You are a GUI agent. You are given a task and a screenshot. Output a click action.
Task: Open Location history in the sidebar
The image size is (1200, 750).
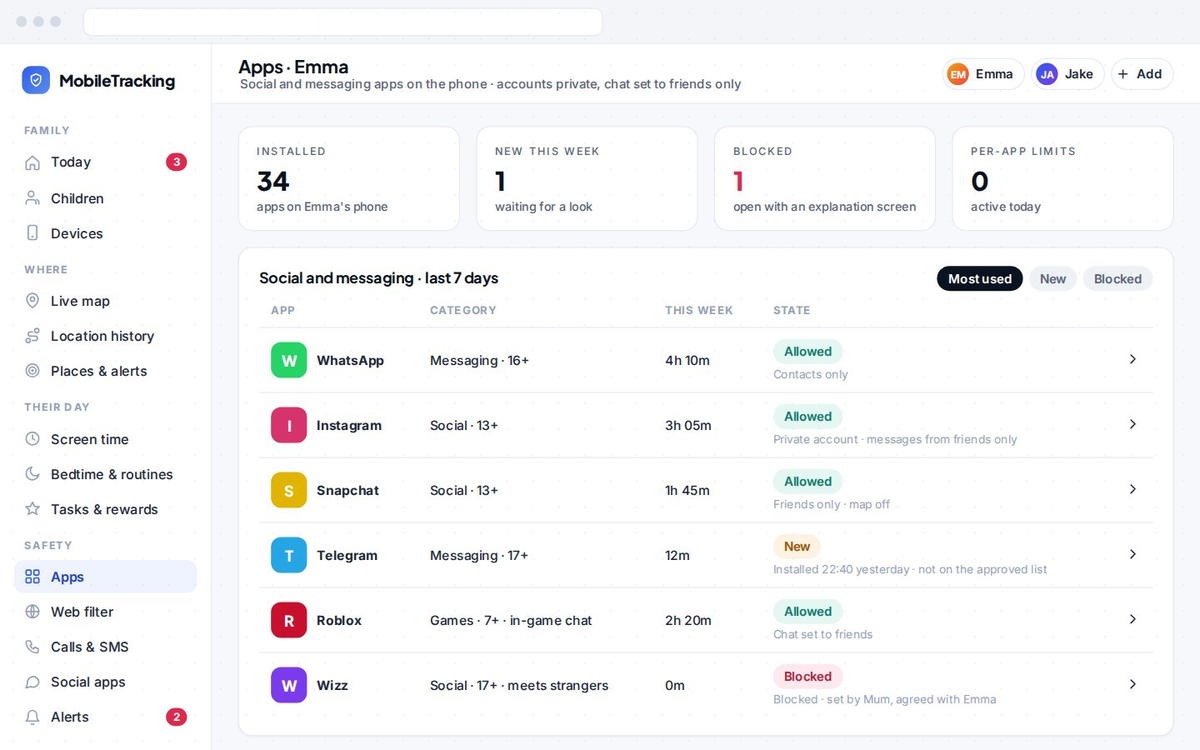105,336
